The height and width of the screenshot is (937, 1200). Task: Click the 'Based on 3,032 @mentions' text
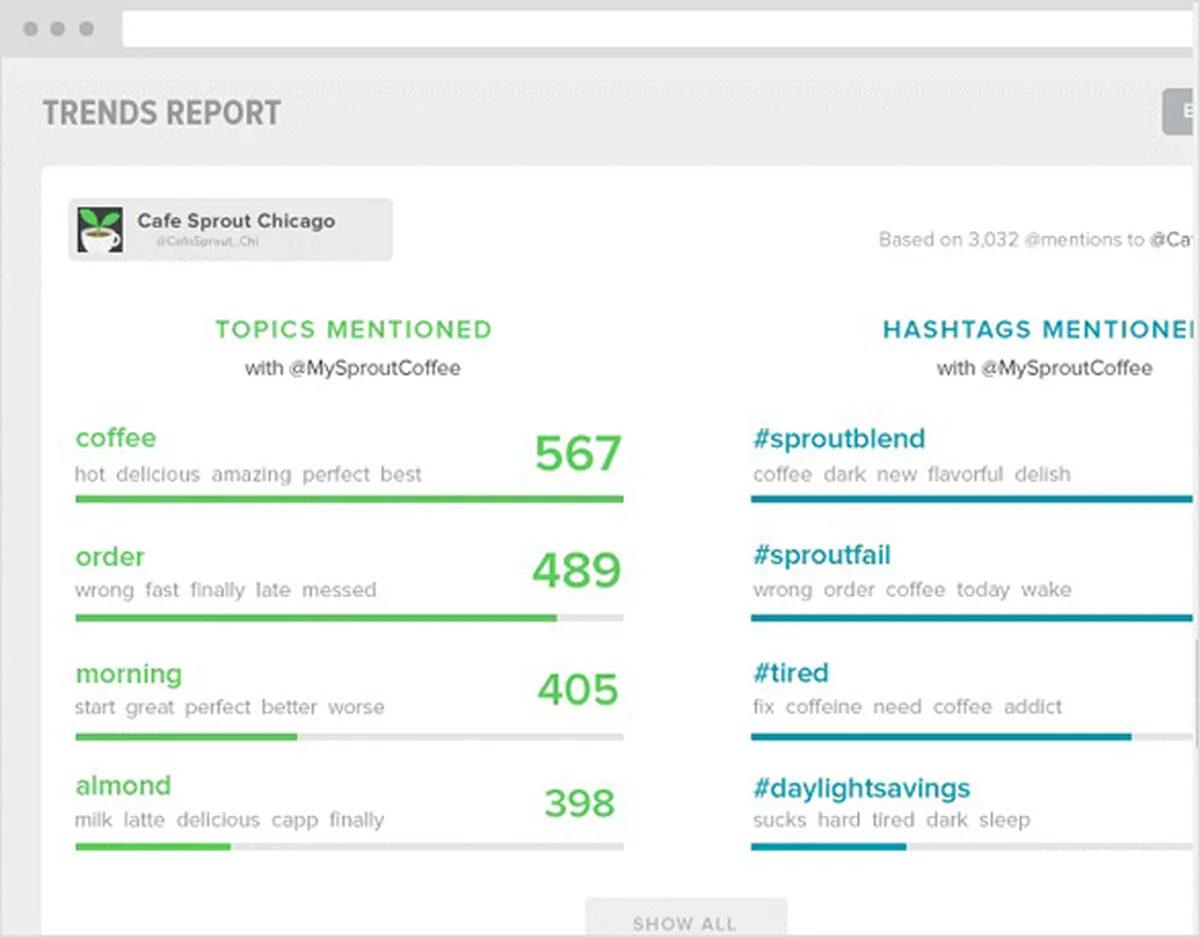(x=1009, y=240)
